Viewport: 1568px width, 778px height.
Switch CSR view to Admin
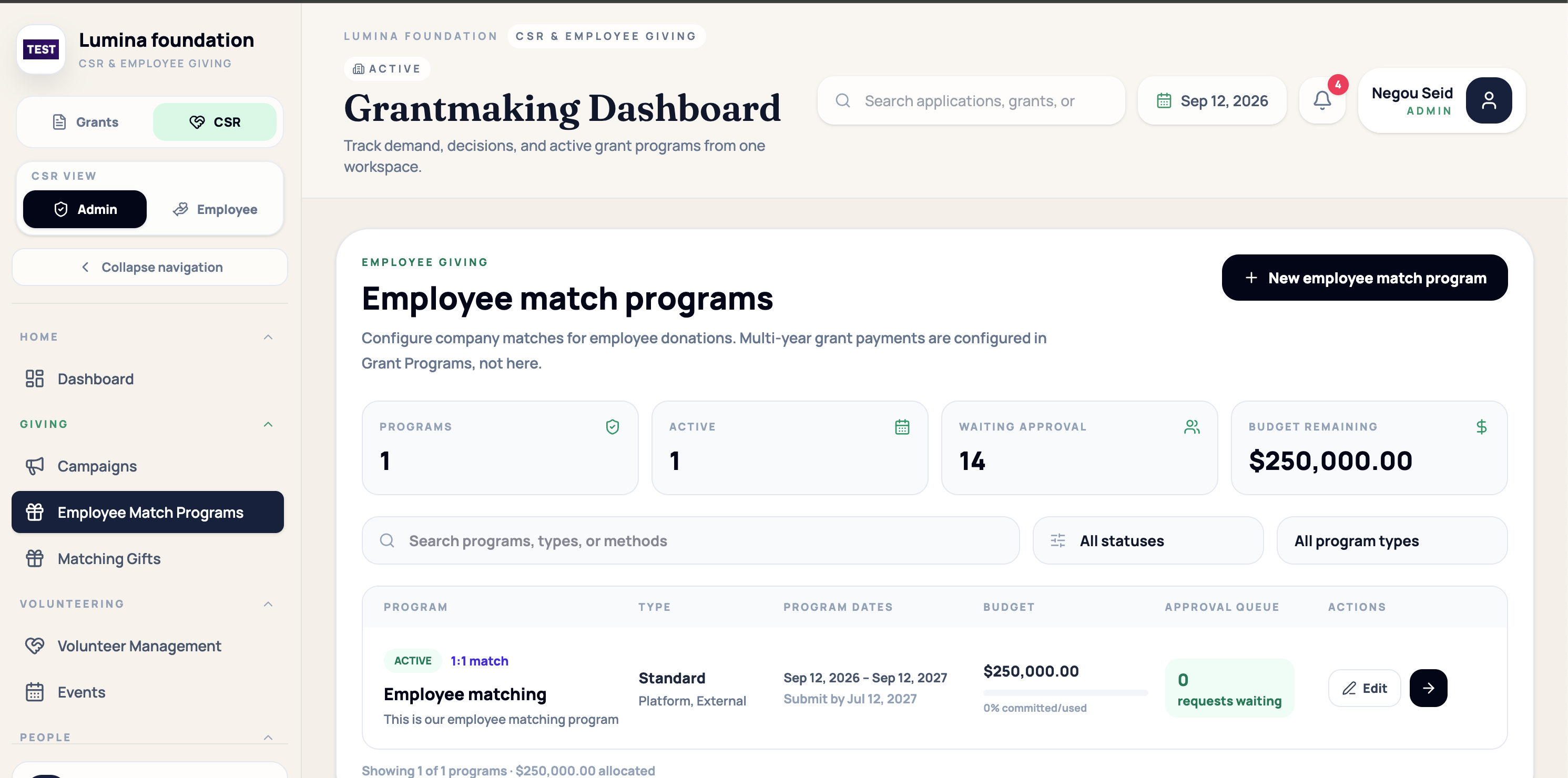[x=85, y=209]
